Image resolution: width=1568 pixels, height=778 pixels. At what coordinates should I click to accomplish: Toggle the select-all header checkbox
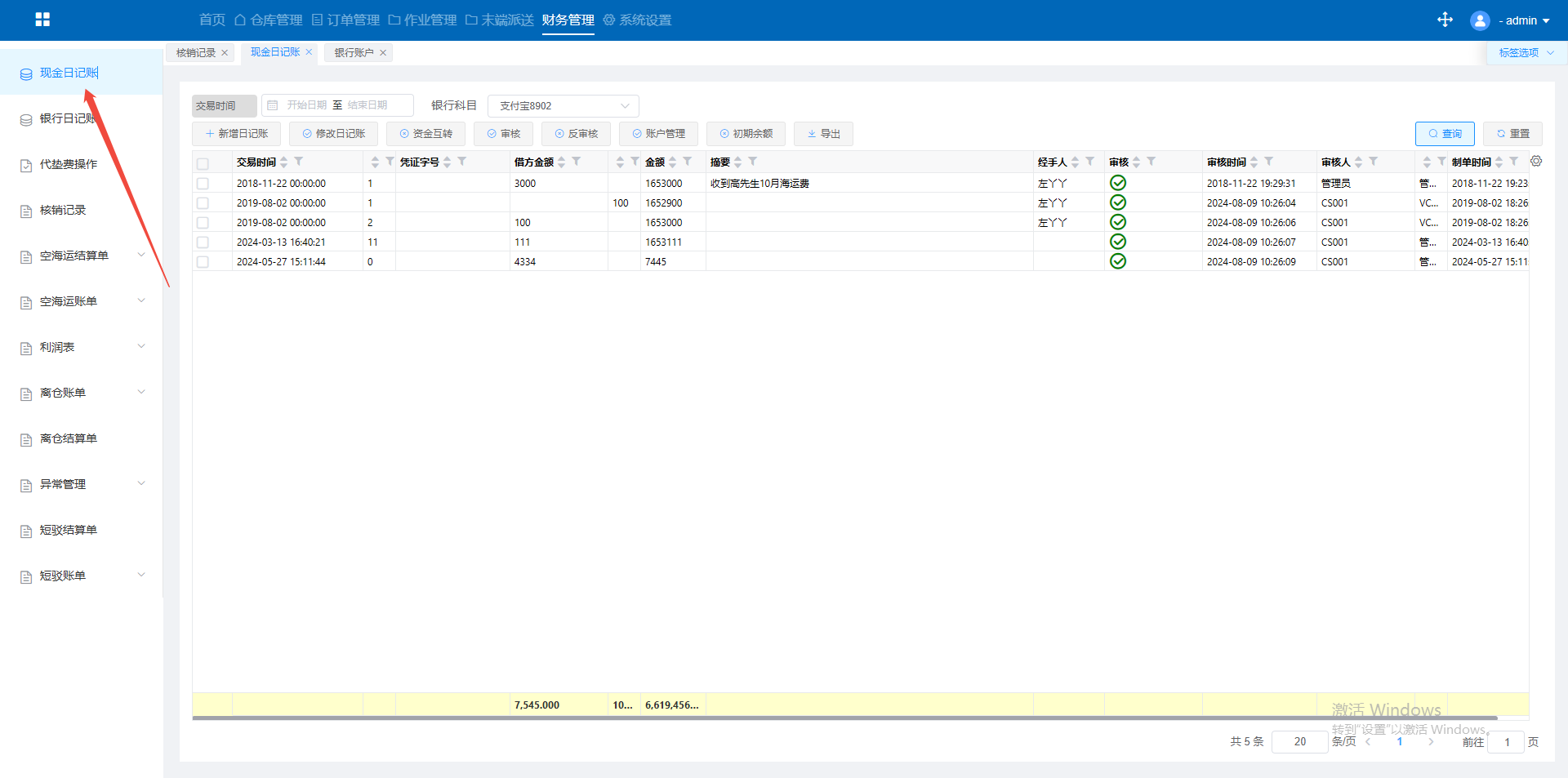[x=203, y=163]
